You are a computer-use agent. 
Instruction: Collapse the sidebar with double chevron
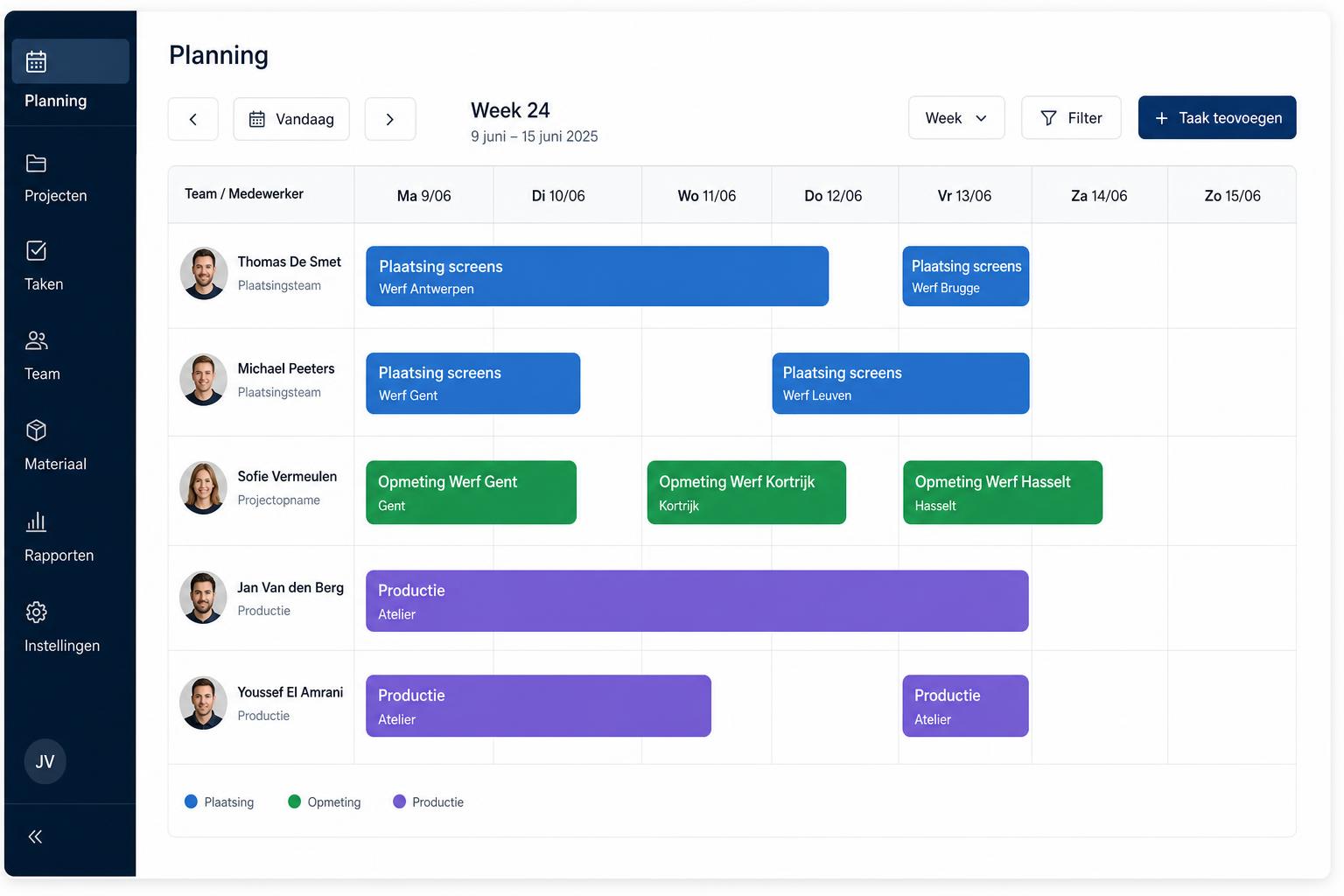(x=35, y=836)
